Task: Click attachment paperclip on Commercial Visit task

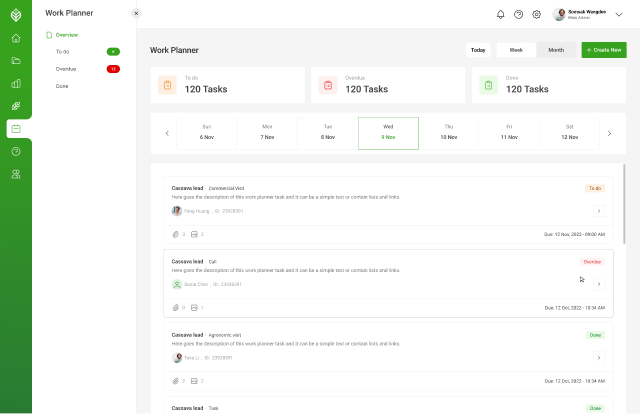Action: coord(176,234)
